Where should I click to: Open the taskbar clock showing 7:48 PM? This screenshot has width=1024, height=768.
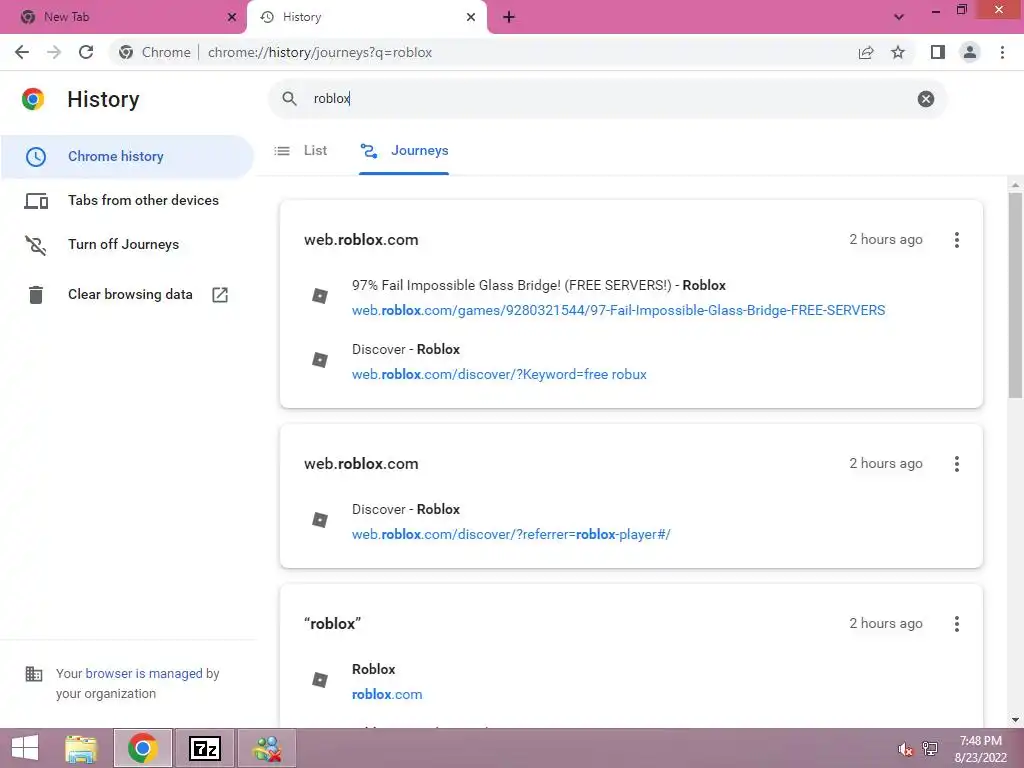pos(981,749)
